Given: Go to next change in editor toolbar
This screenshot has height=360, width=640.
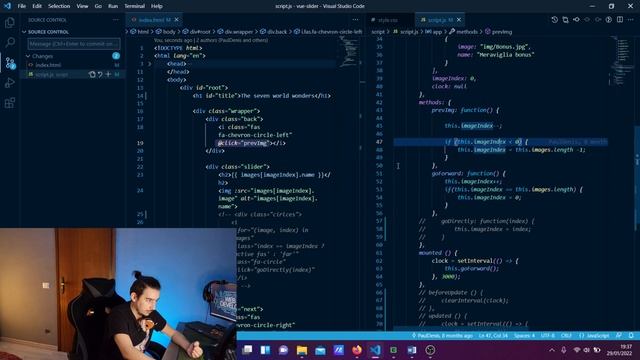Looking at the screenshot, I should [x=598, y=20].
